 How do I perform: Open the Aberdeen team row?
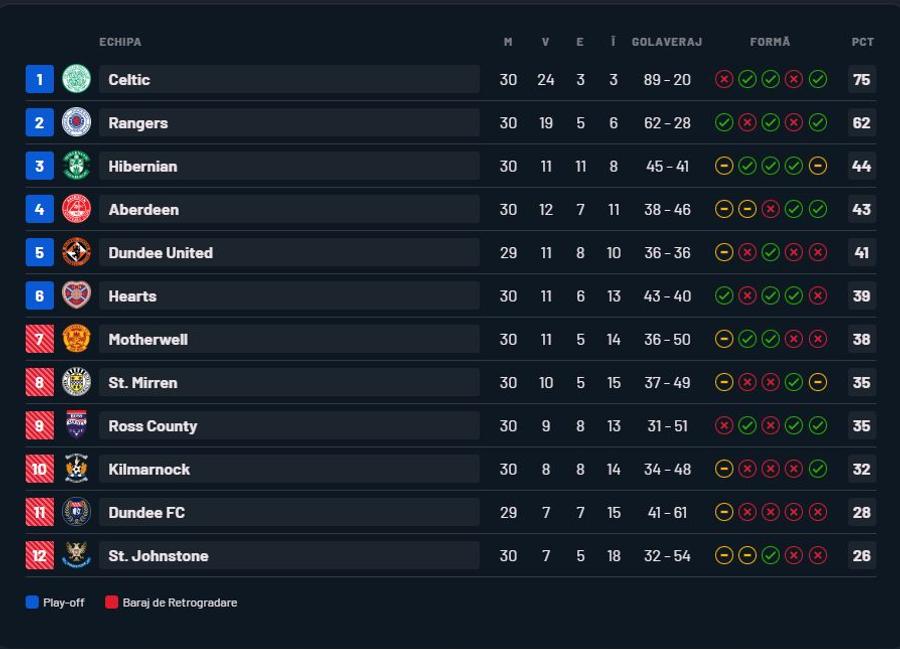[x=289, y=209]
